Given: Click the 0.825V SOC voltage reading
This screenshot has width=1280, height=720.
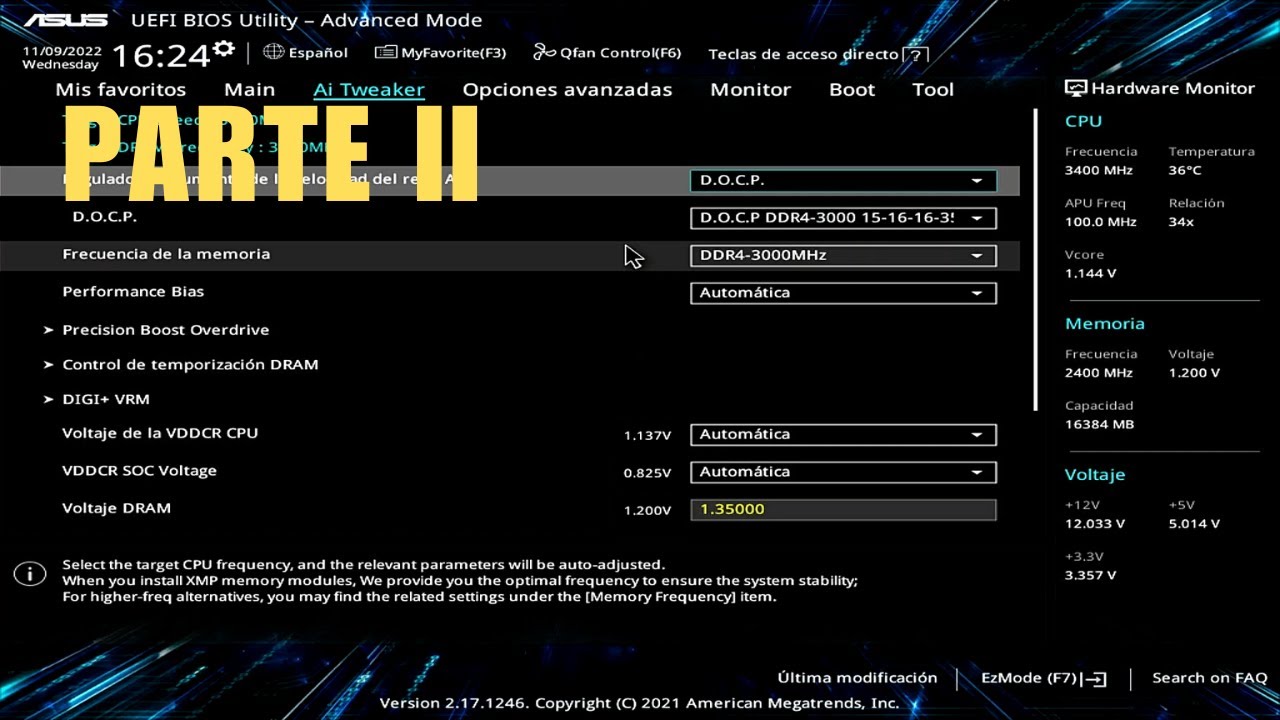Looking at the screenshot, I should pos(647,473).
